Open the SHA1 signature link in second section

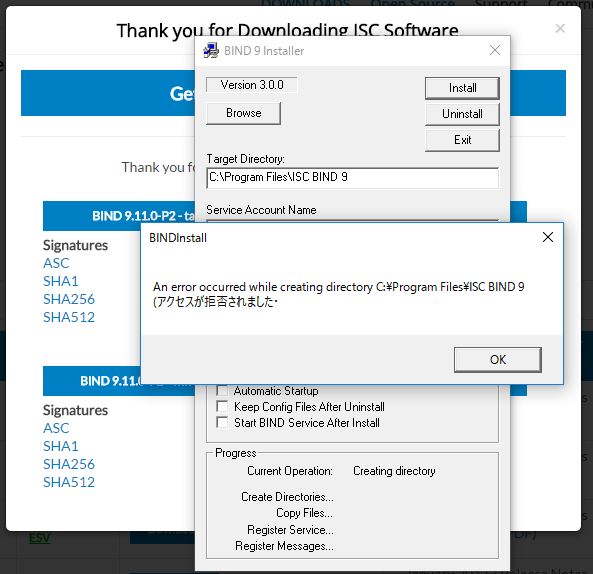pyautogui.click(x=61, y=446)
